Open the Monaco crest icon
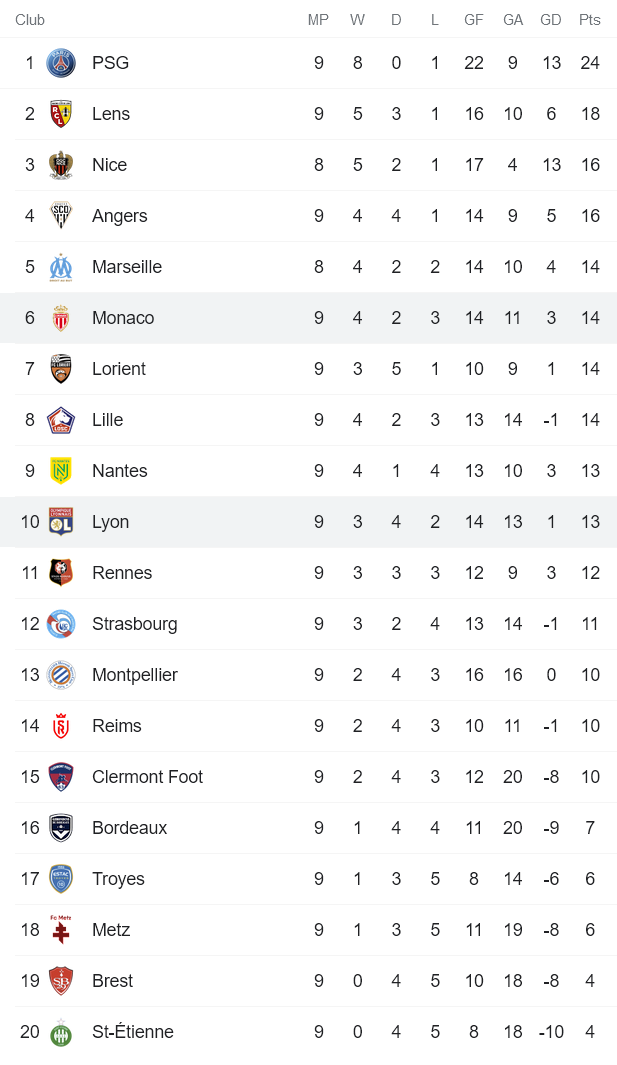Screen dimensions: 617x1065 tap(61, 318)
